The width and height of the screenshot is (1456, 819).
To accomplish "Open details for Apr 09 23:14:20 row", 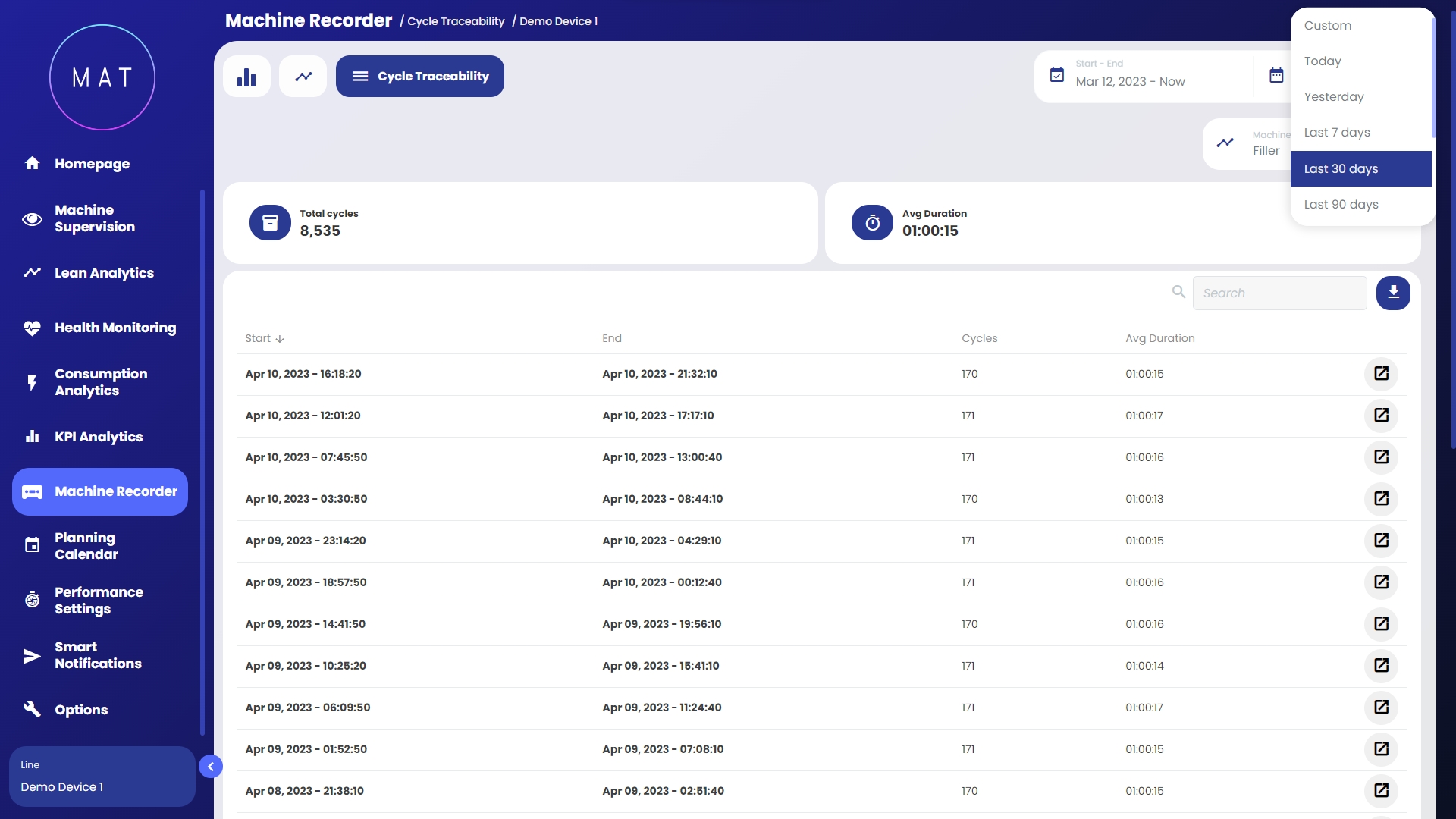I will (1381, 541).
